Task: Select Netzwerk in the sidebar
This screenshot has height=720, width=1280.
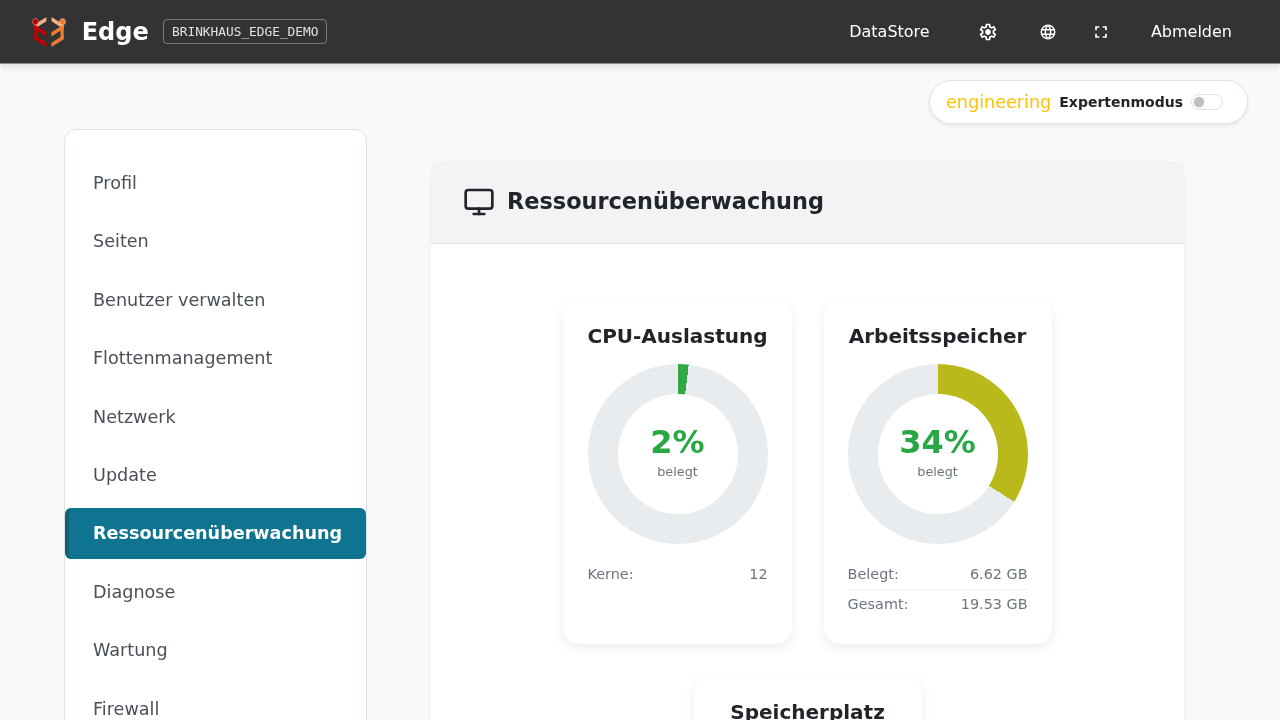Action: (215, 417)
